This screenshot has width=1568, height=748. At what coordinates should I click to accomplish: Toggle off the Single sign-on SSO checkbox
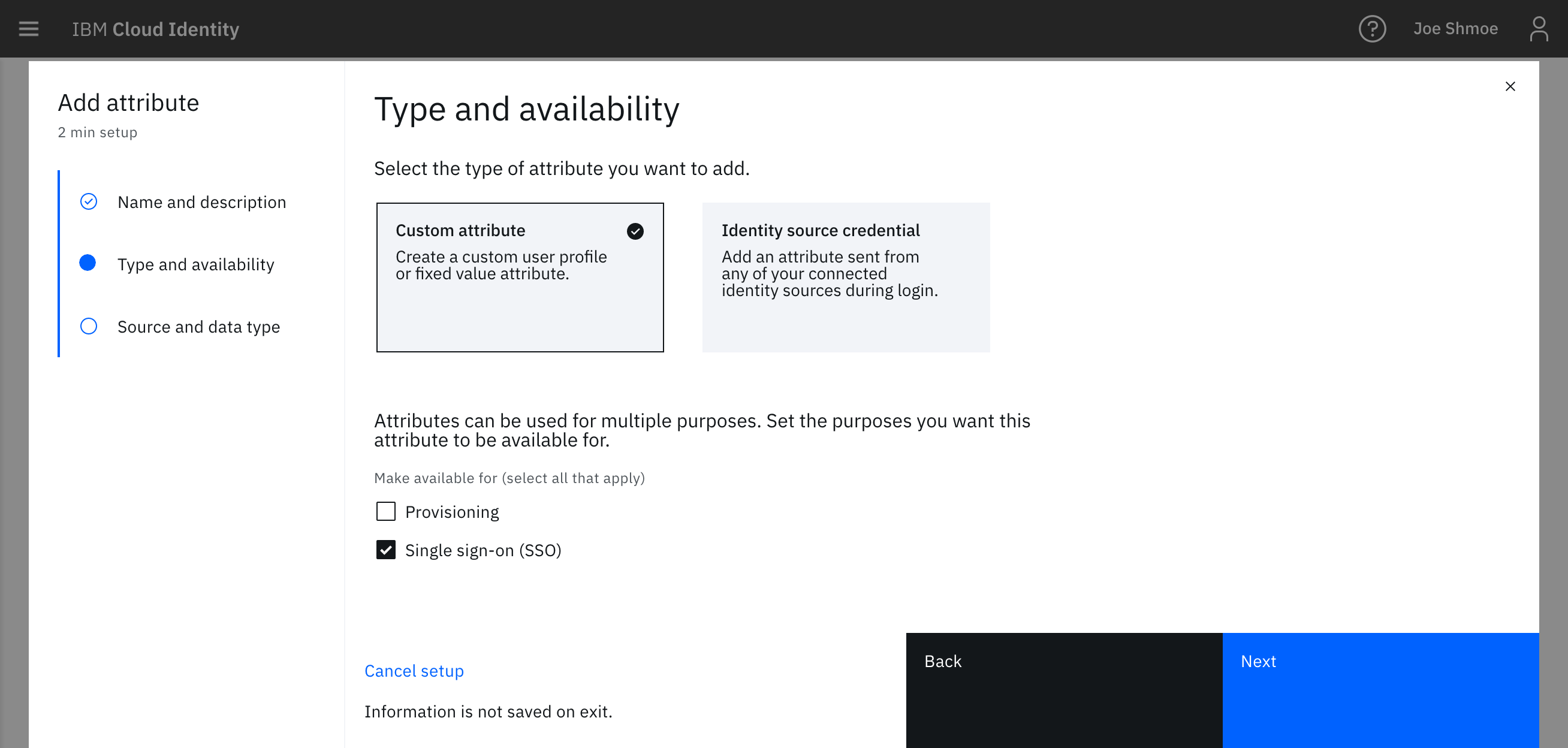386,550
